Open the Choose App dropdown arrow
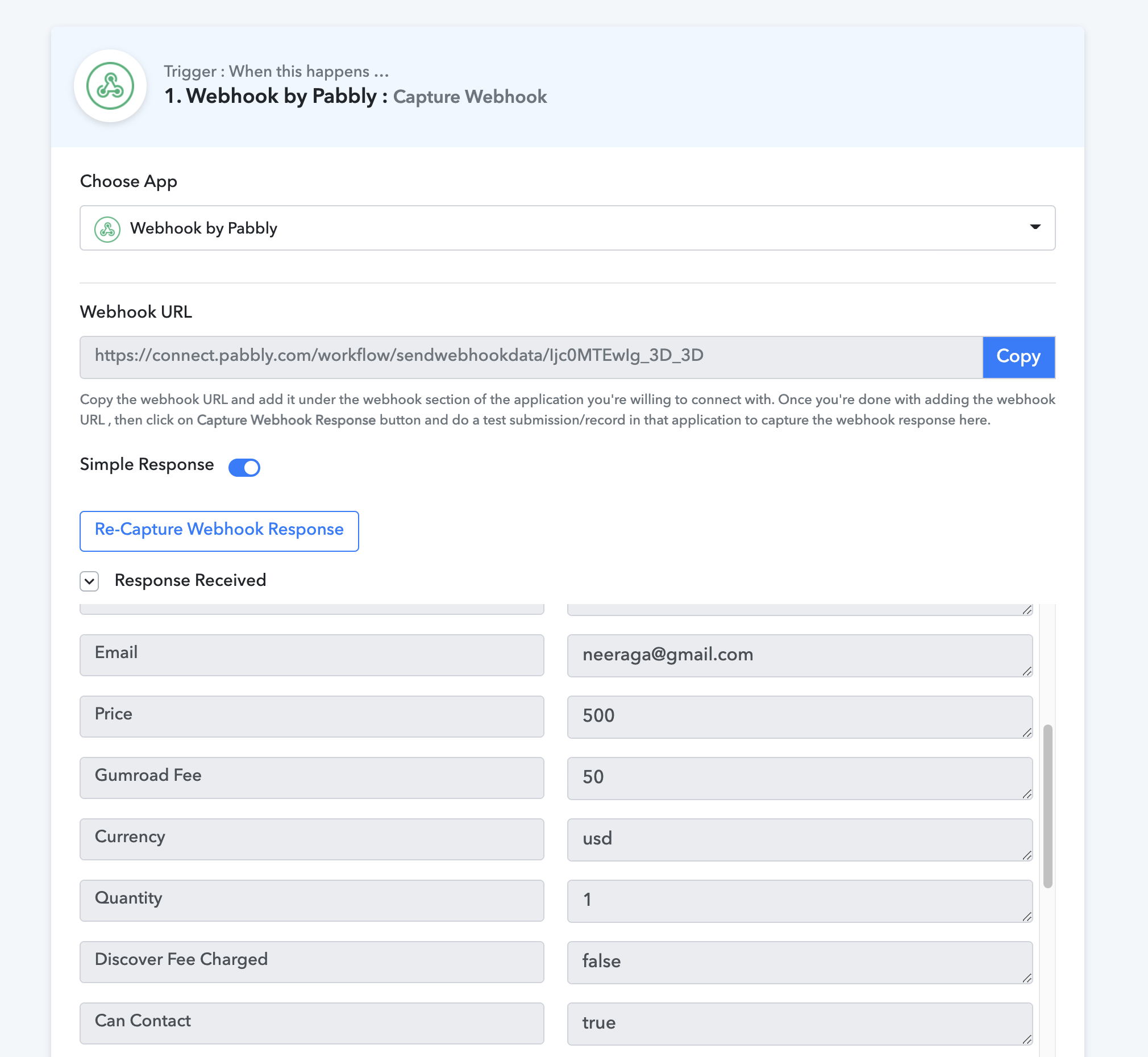 [1035, 227]
